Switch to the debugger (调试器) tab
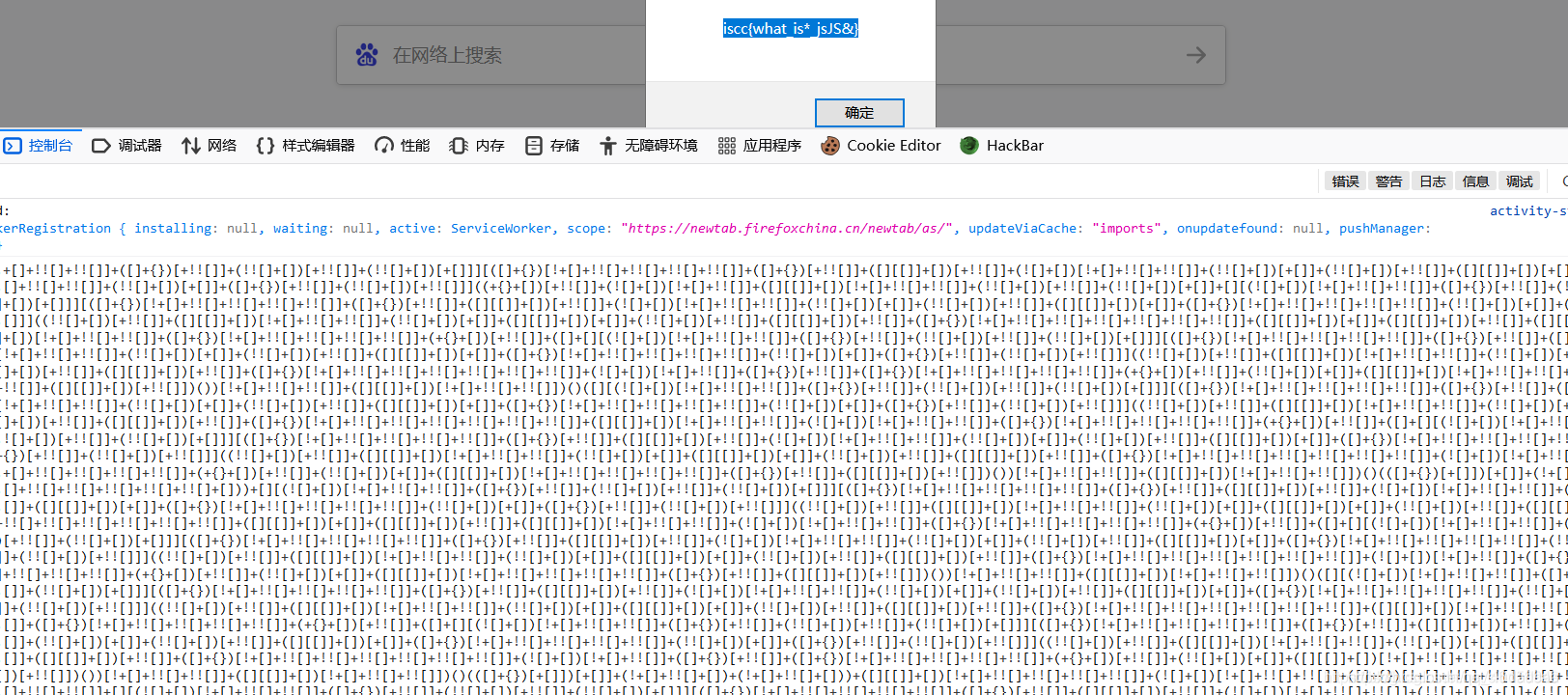The width and height of the screenshot is (1568, 695). pos(126,146)
